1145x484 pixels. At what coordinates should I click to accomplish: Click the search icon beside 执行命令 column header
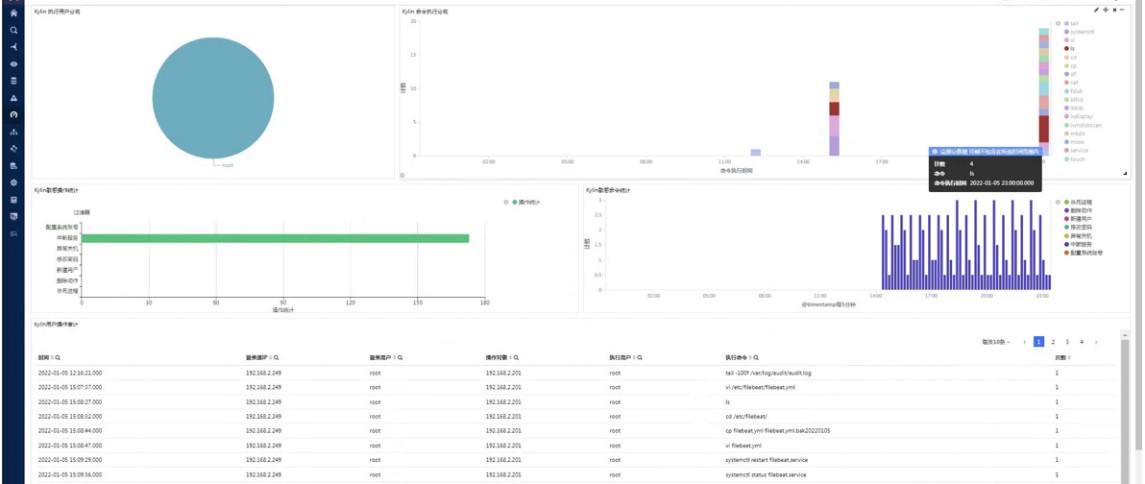coord(758,358)
